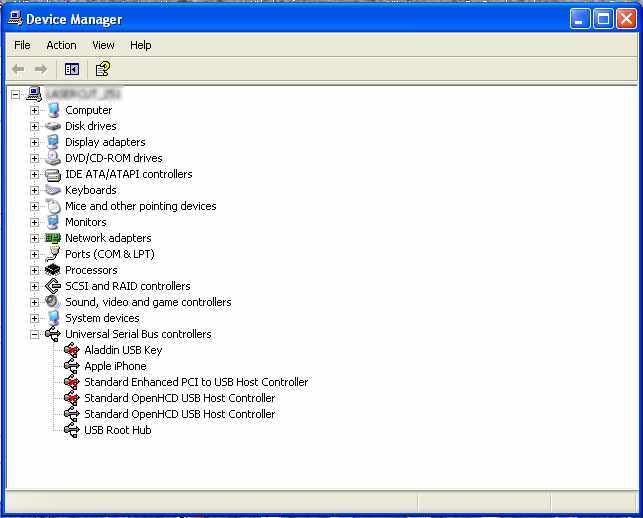Click the Sound, video and game controllers icon
Screen dimensions: 643x518
coord(53,302)
